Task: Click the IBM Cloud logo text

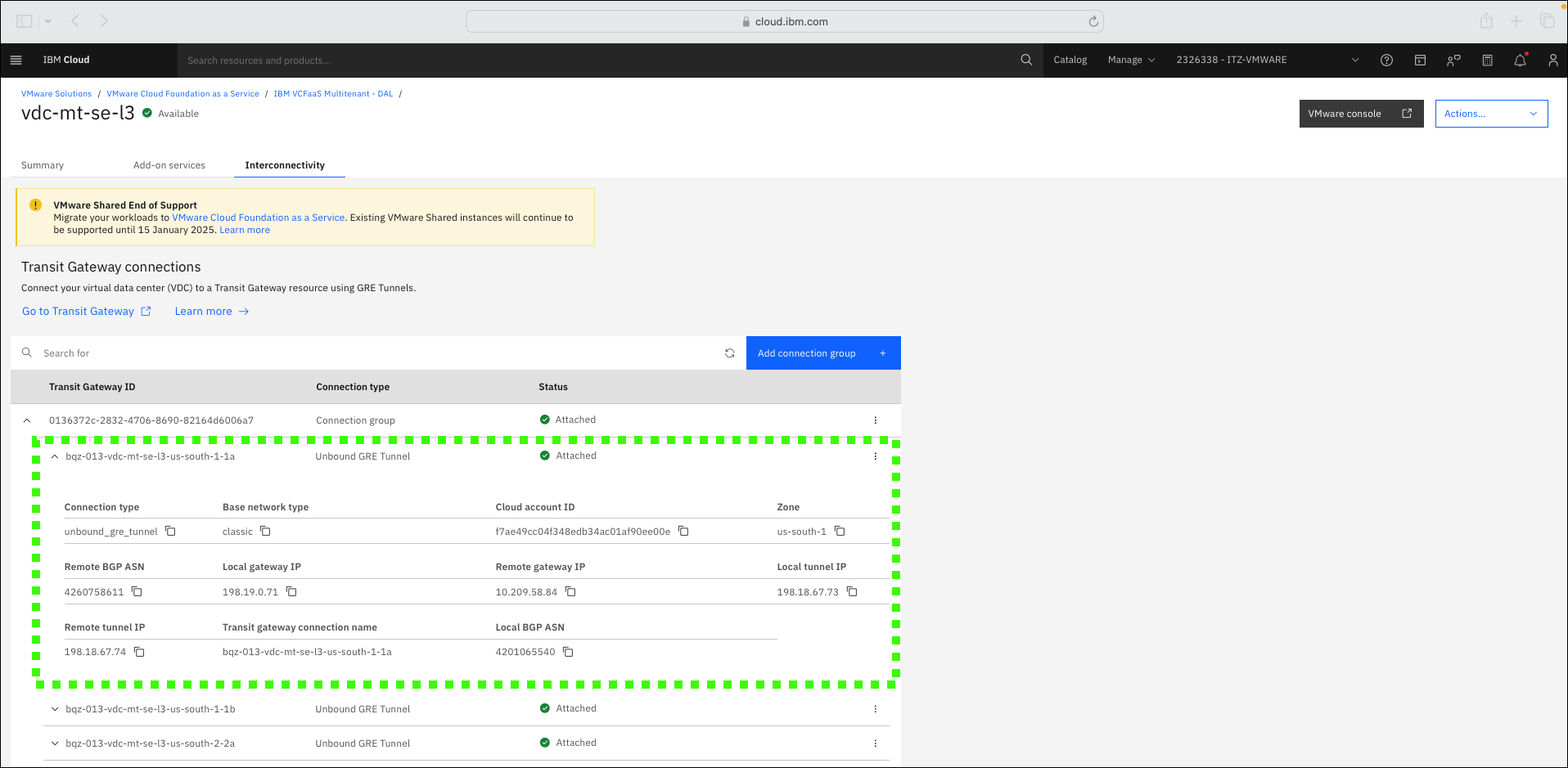Action: click(x=66, y=60)
